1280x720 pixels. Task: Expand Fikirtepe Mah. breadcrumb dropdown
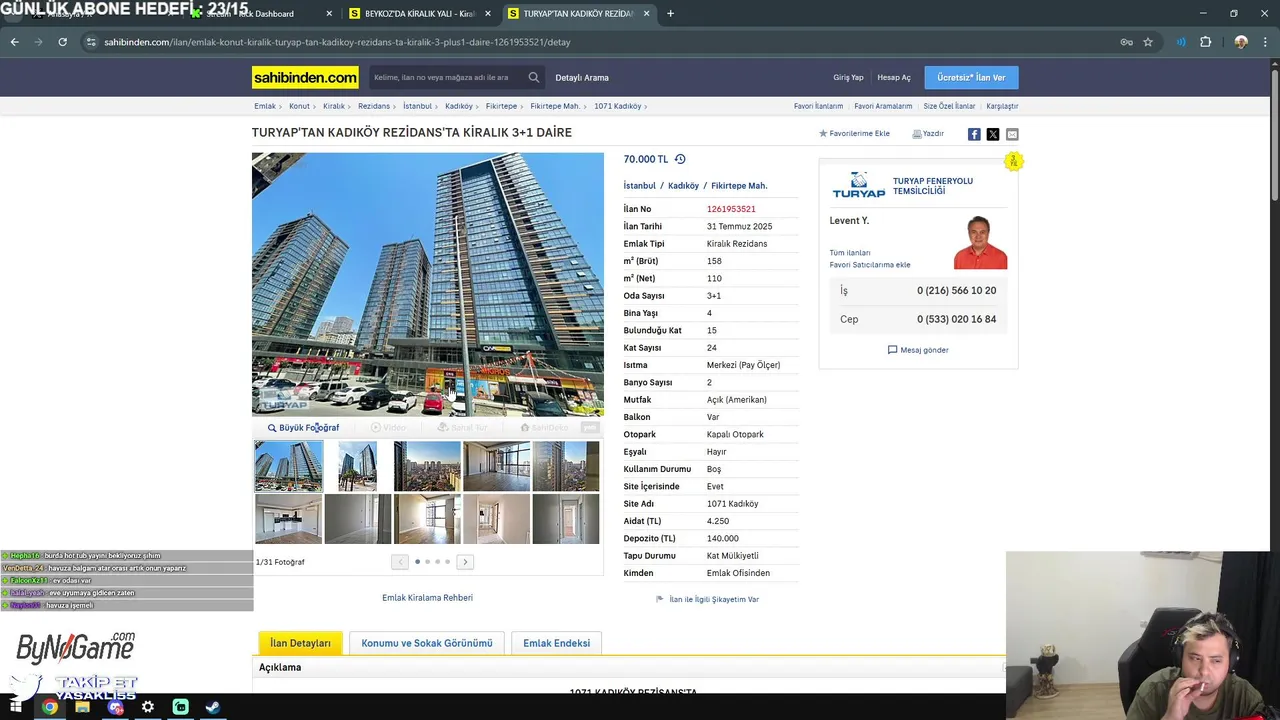(x=585, y=106)
